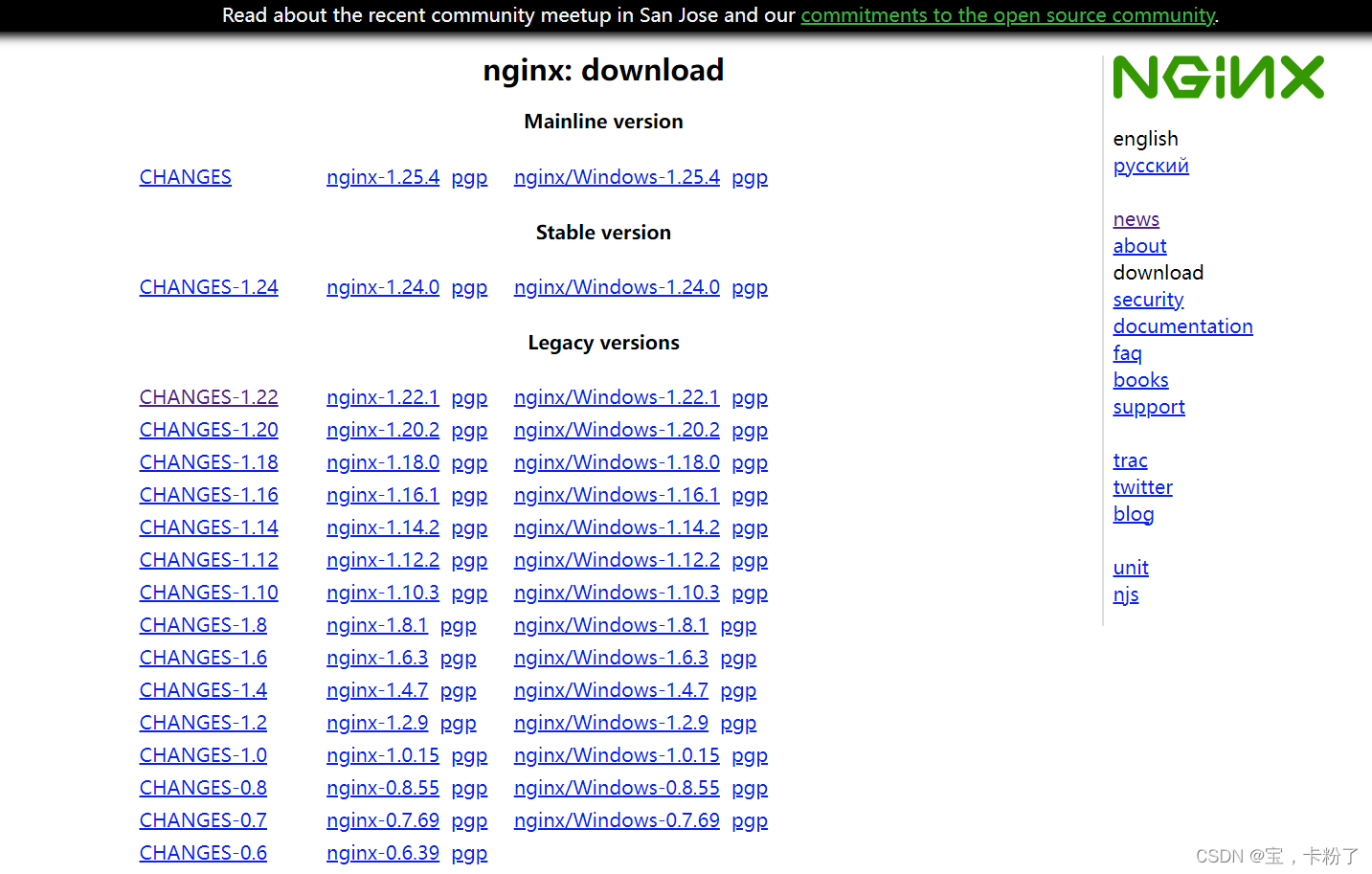Open CHANGES-1.18 link

point(209,462)
